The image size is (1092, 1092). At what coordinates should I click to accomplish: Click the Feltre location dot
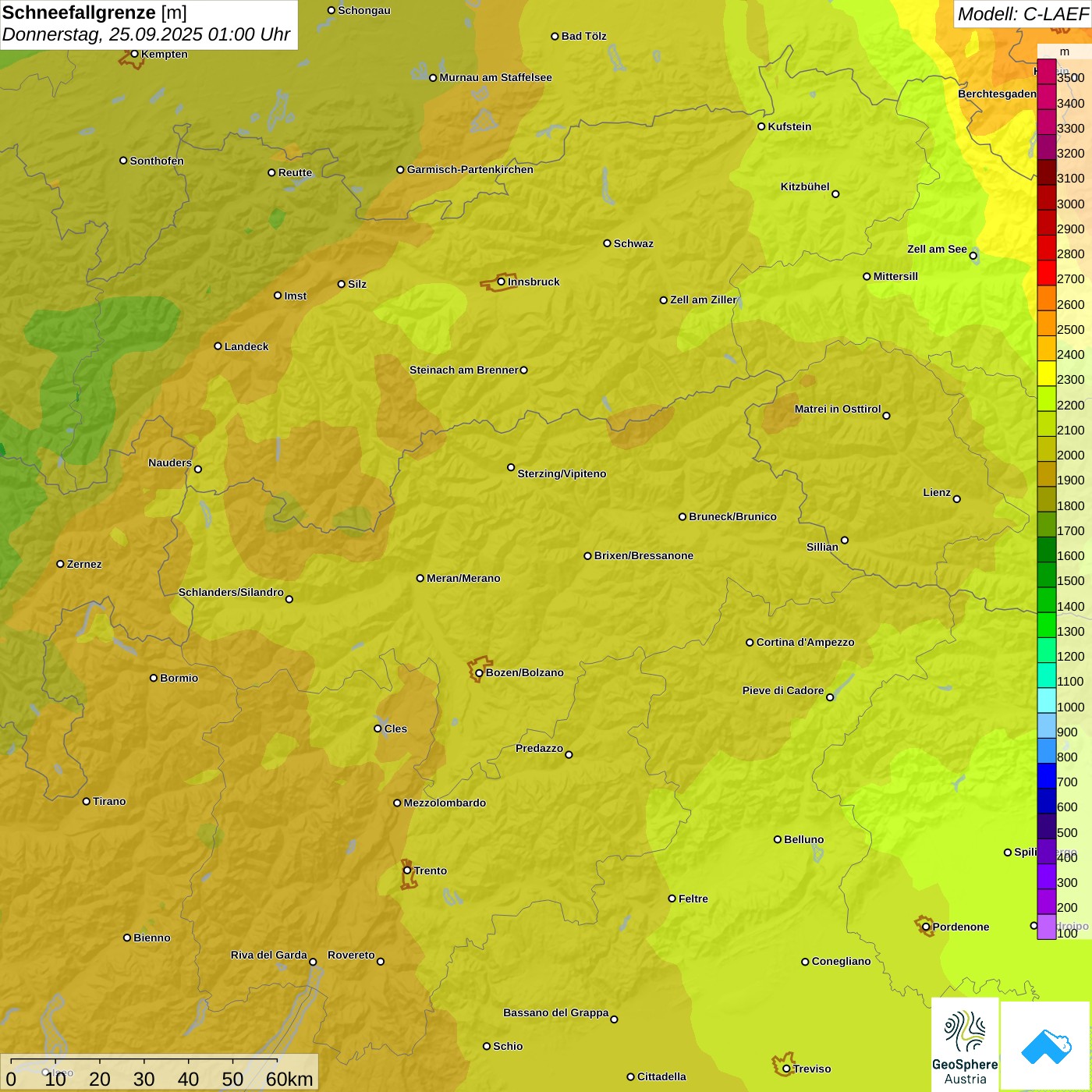(672, 899)
